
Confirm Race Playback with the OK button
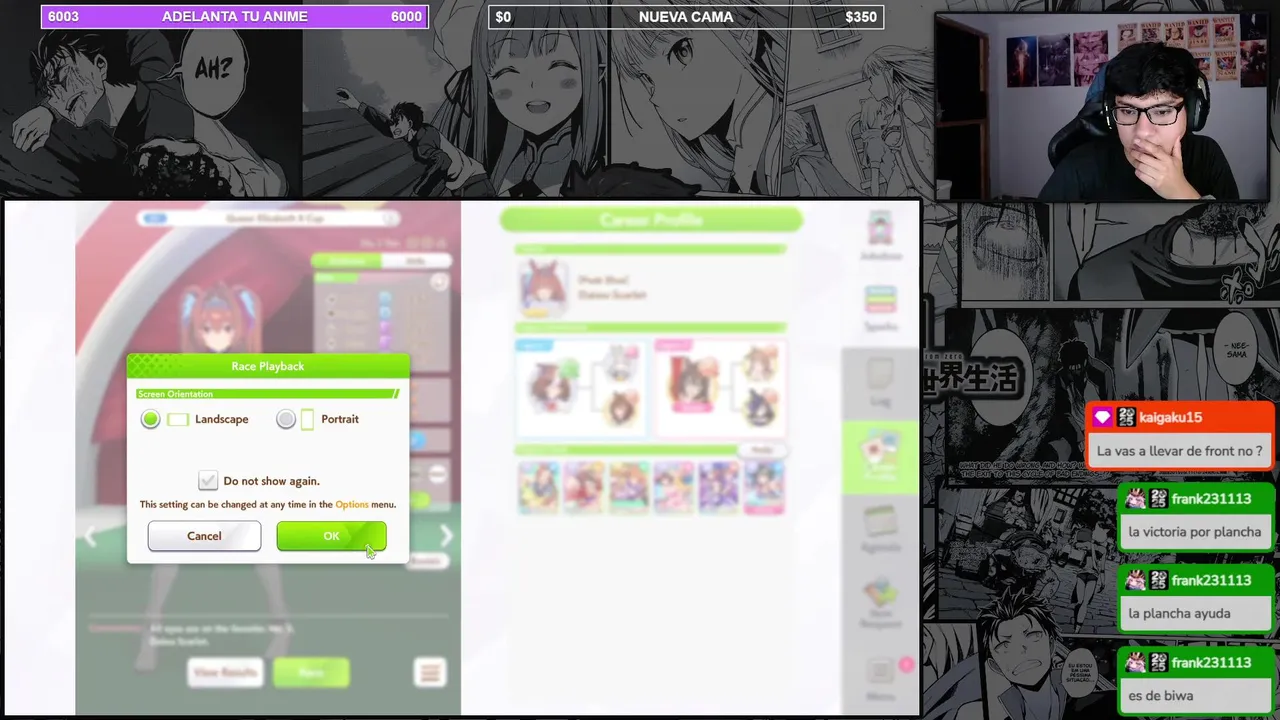point(331,536)
